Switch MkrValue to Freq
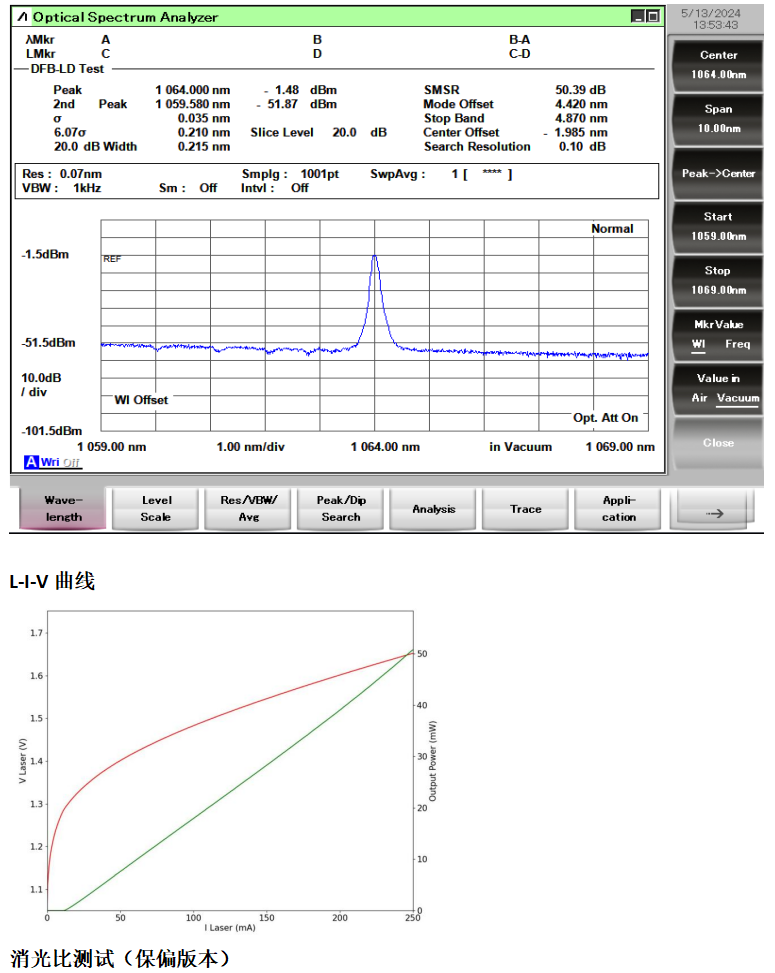The image size is (775, 973). tap(738, 344)
